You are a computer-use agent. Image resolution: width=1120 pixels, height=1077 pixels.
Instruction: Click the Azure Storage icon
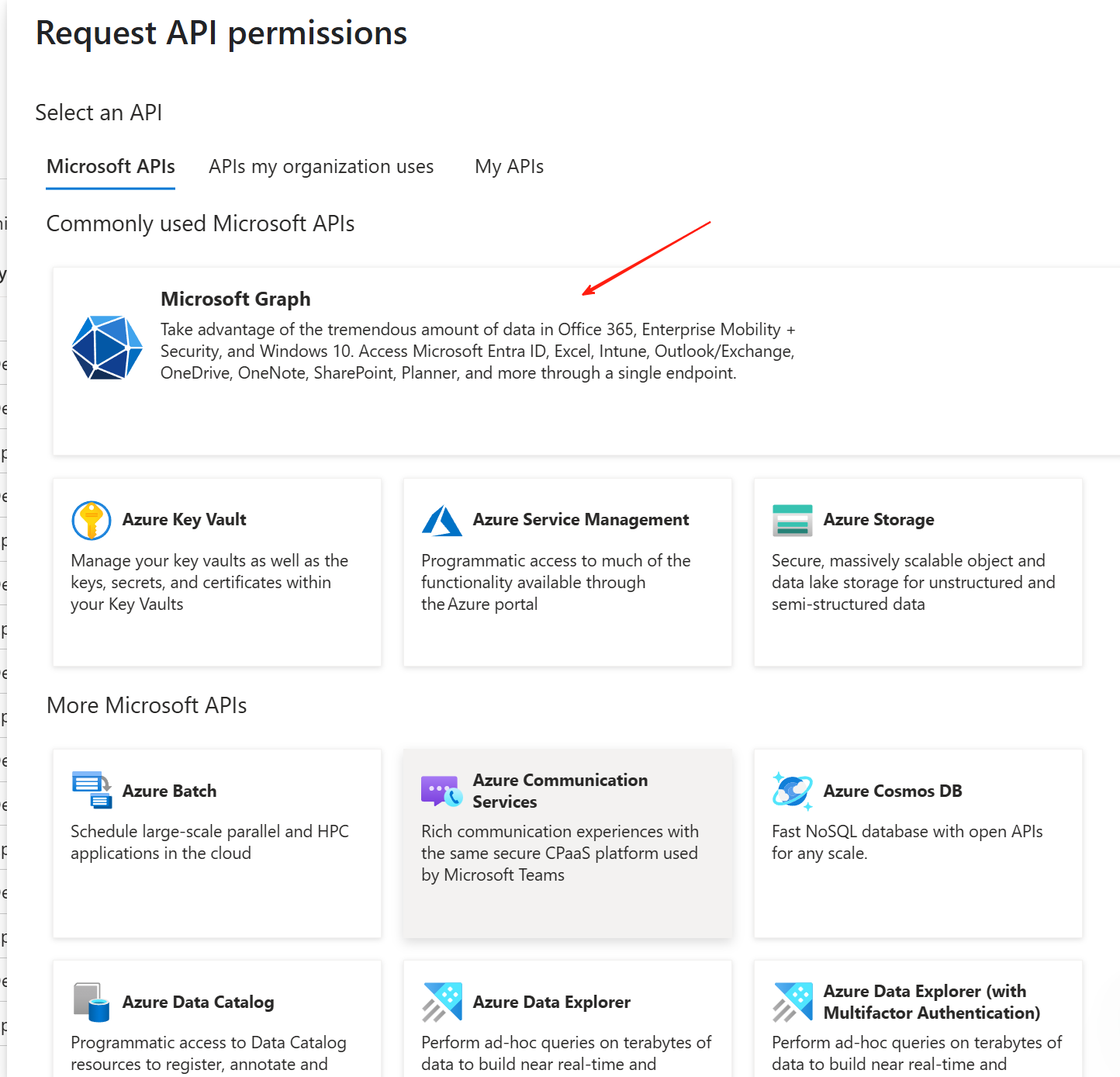tap(793, 520)
